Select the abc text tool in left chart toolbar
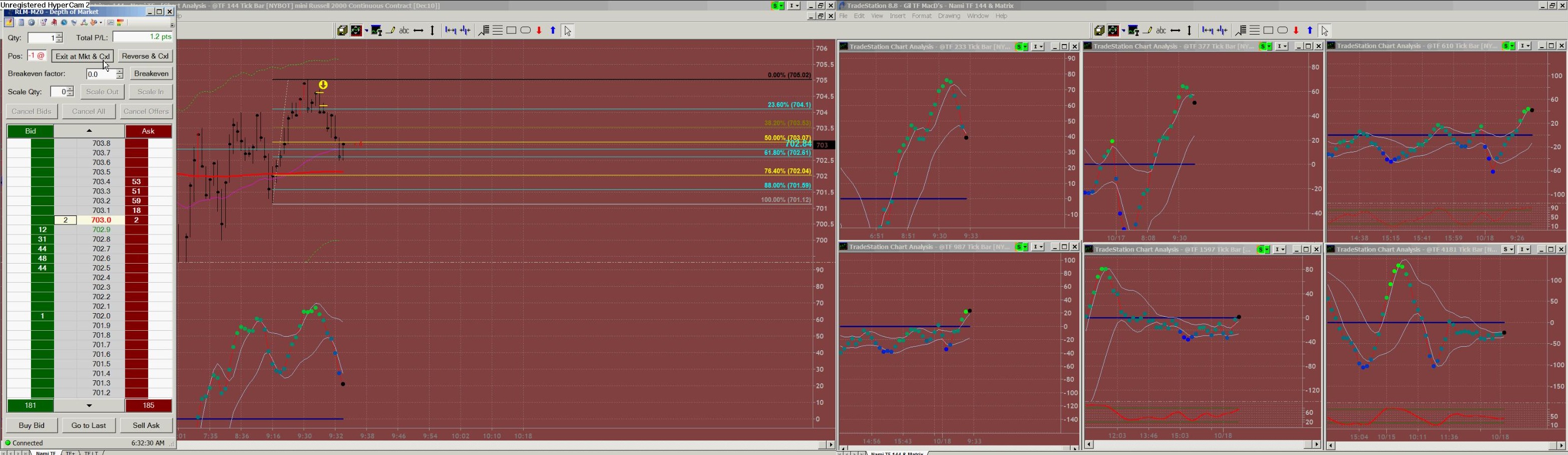Viewport: 1568px width, 455px height. (404, 31)
